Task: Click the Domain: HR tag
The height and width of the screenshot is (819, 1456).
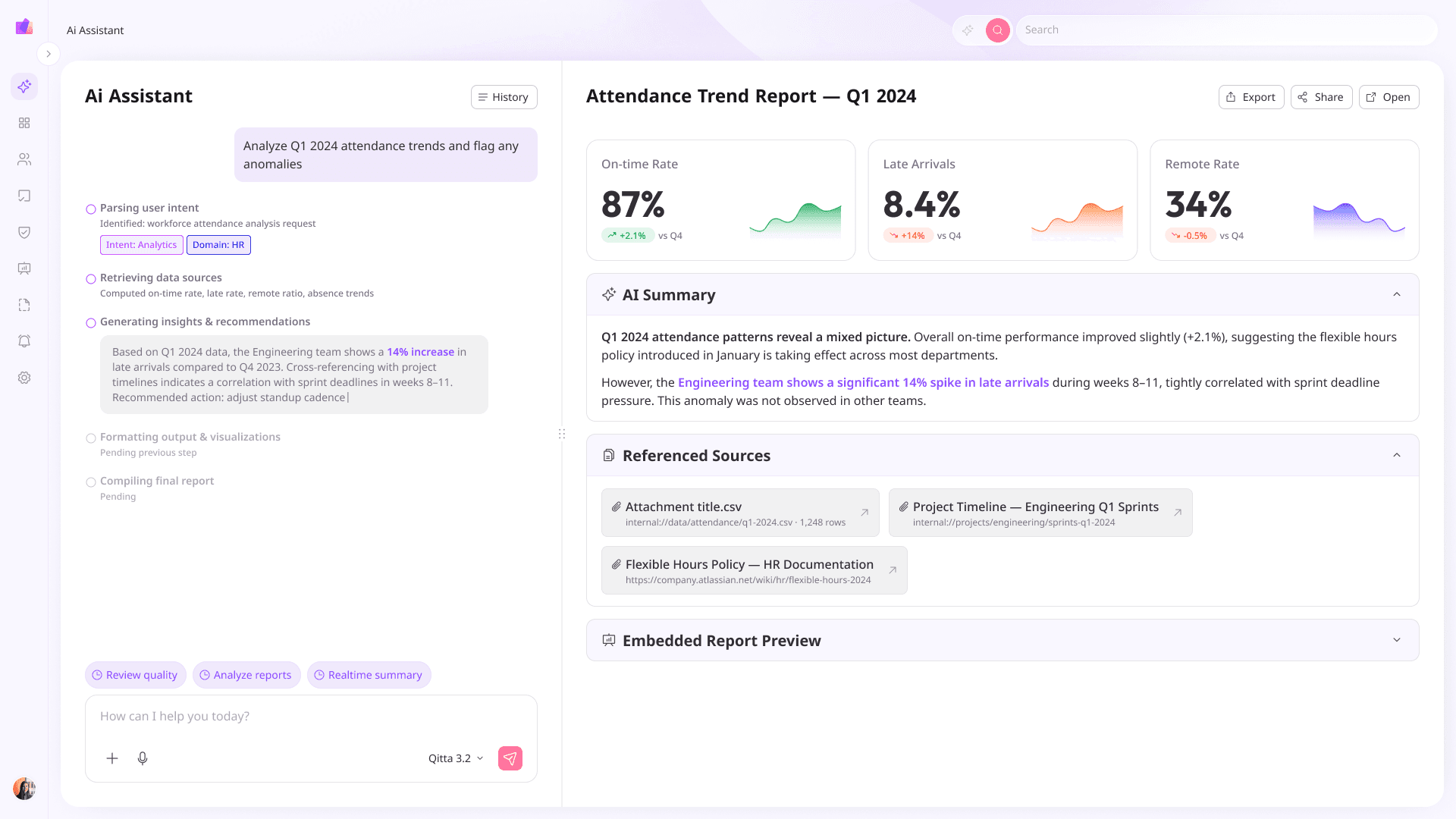Action: pyautogui.click(x=218, y=245)
